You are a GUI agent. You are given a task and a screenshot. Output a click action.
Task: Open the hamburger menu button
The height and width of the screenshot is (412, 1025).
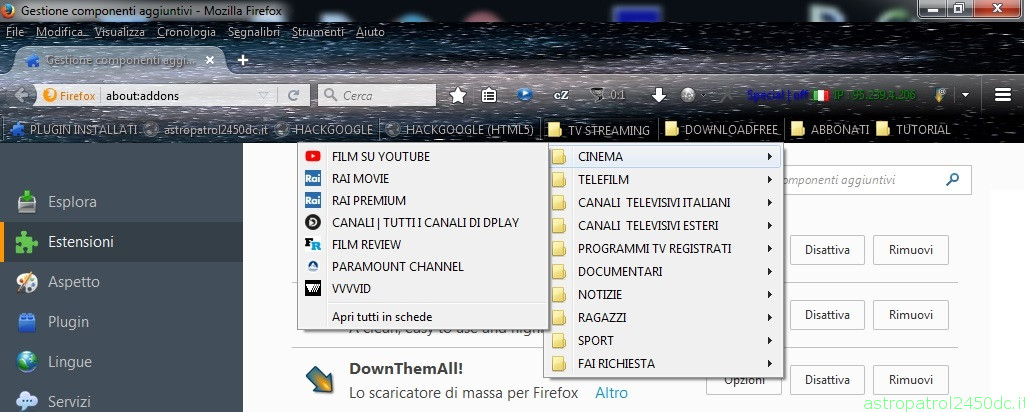(x=1003, y=95)
